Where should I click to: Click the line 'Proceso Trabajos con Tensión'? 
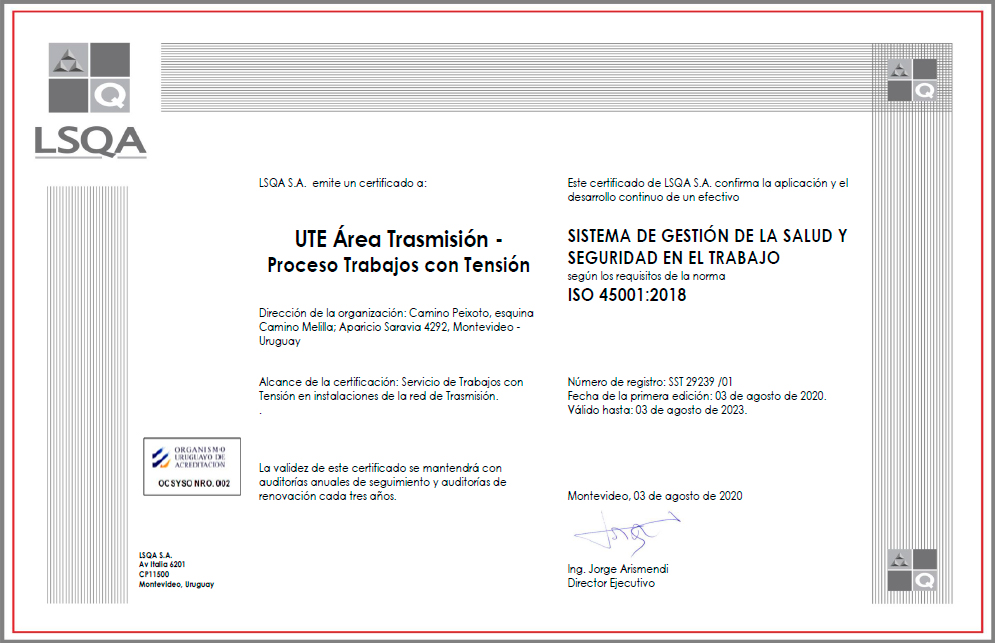[399, 265]
